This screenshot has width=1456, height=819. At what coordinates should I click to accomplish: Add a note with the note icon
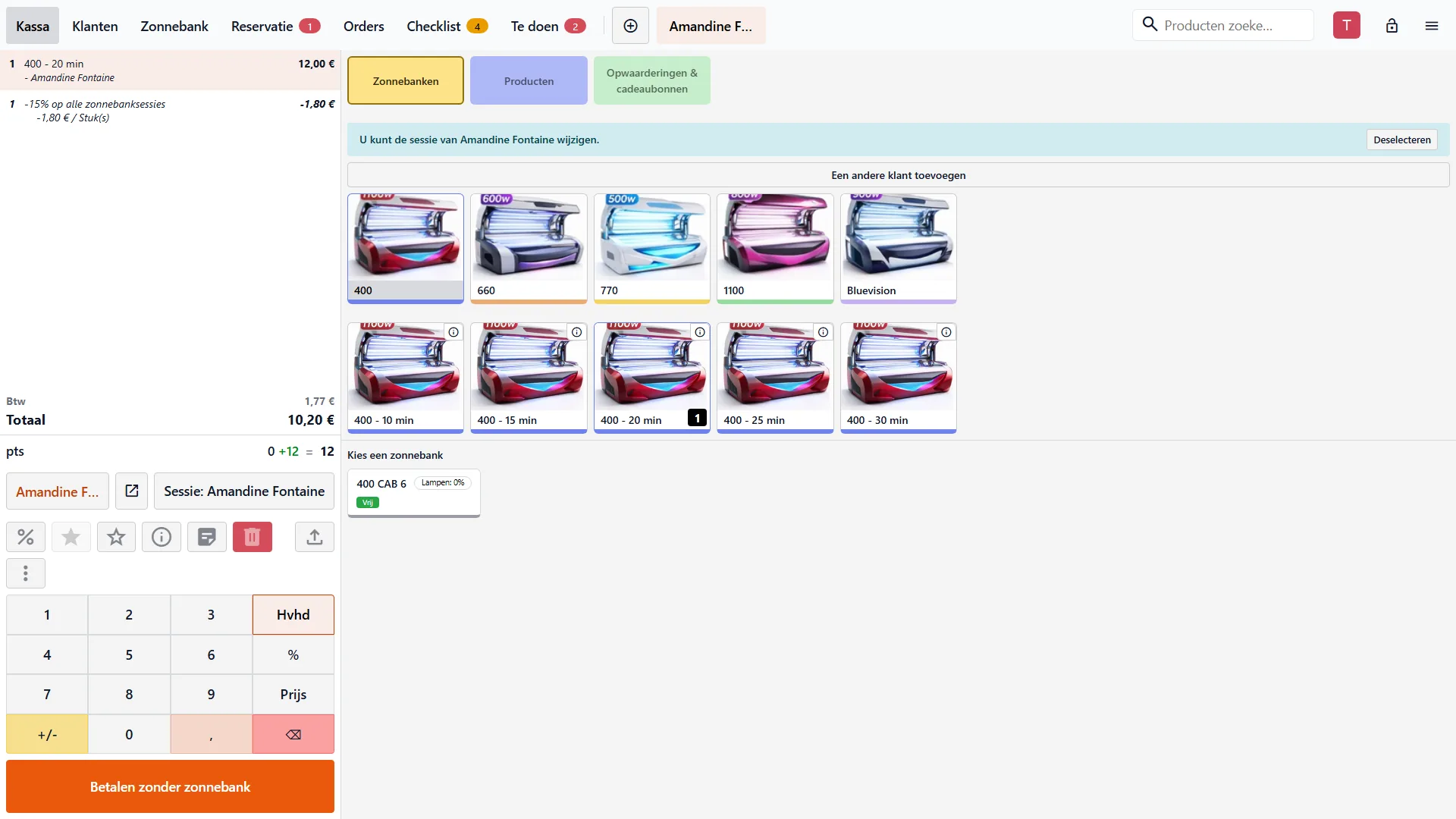point(207,537)
